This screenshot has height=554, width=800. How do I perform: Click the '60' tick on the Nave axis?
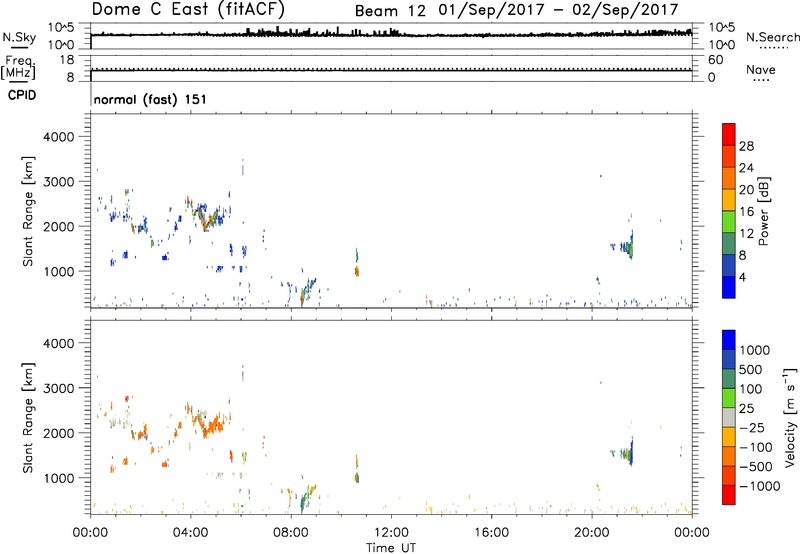(x=715, y=60)
